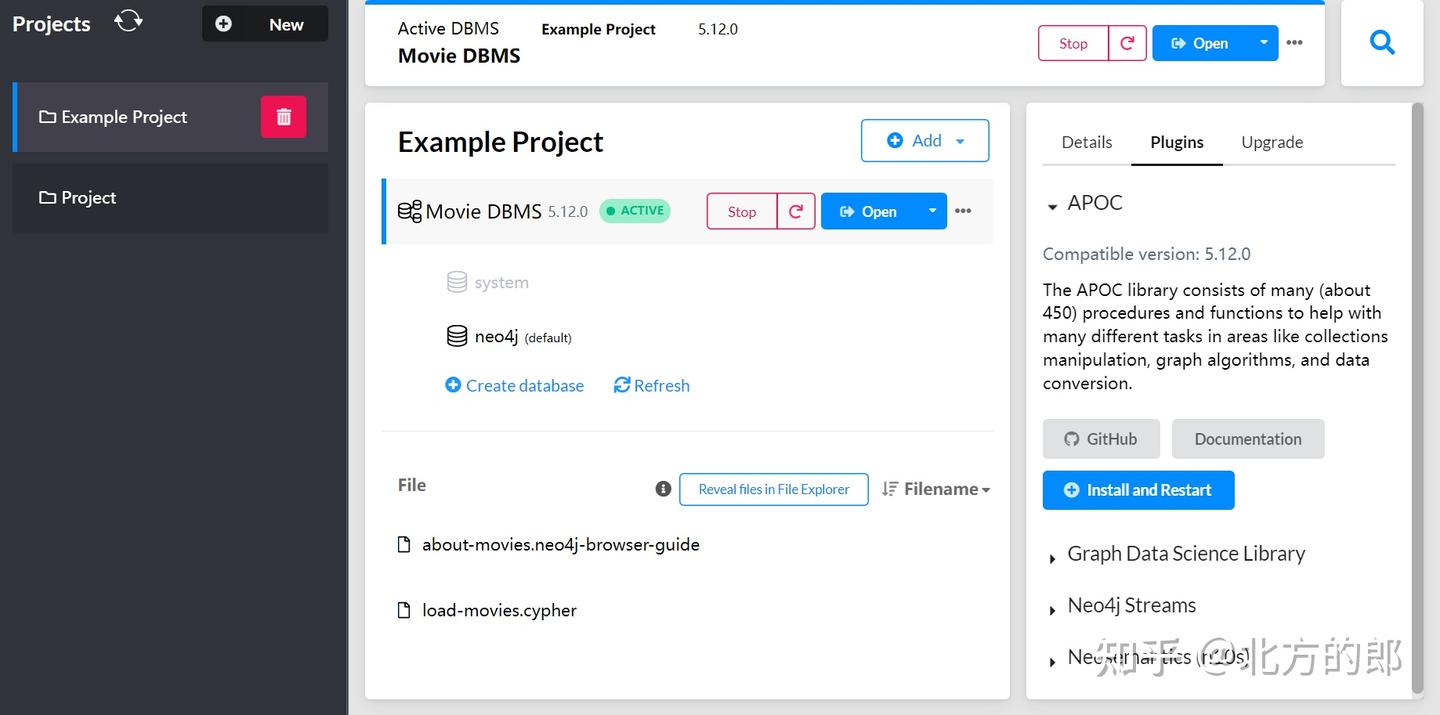Click Install and Restart for APOC

[x=1138, y=490]
